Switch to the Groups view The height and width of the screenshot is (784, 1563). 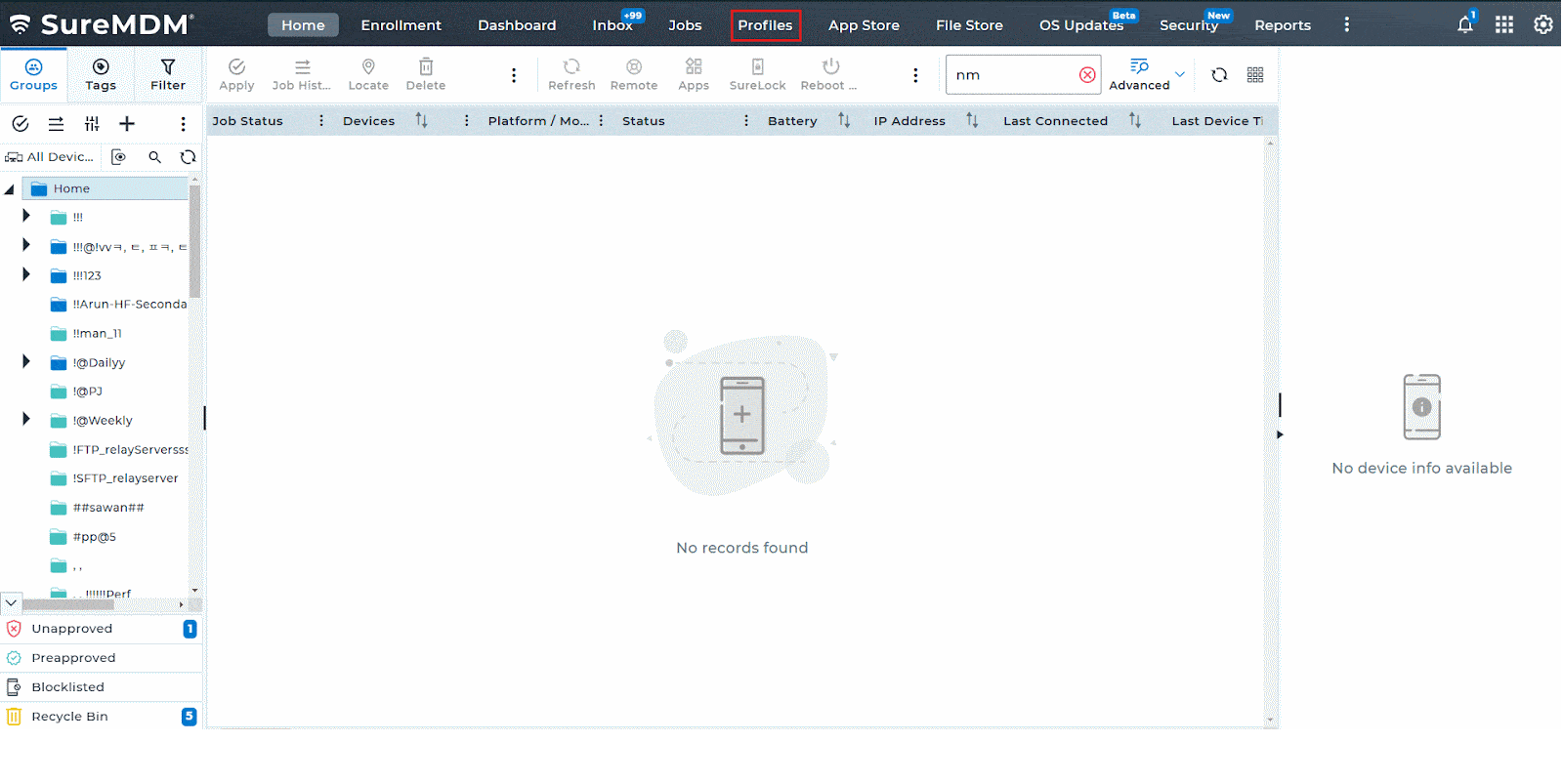(x=33, y=74)
